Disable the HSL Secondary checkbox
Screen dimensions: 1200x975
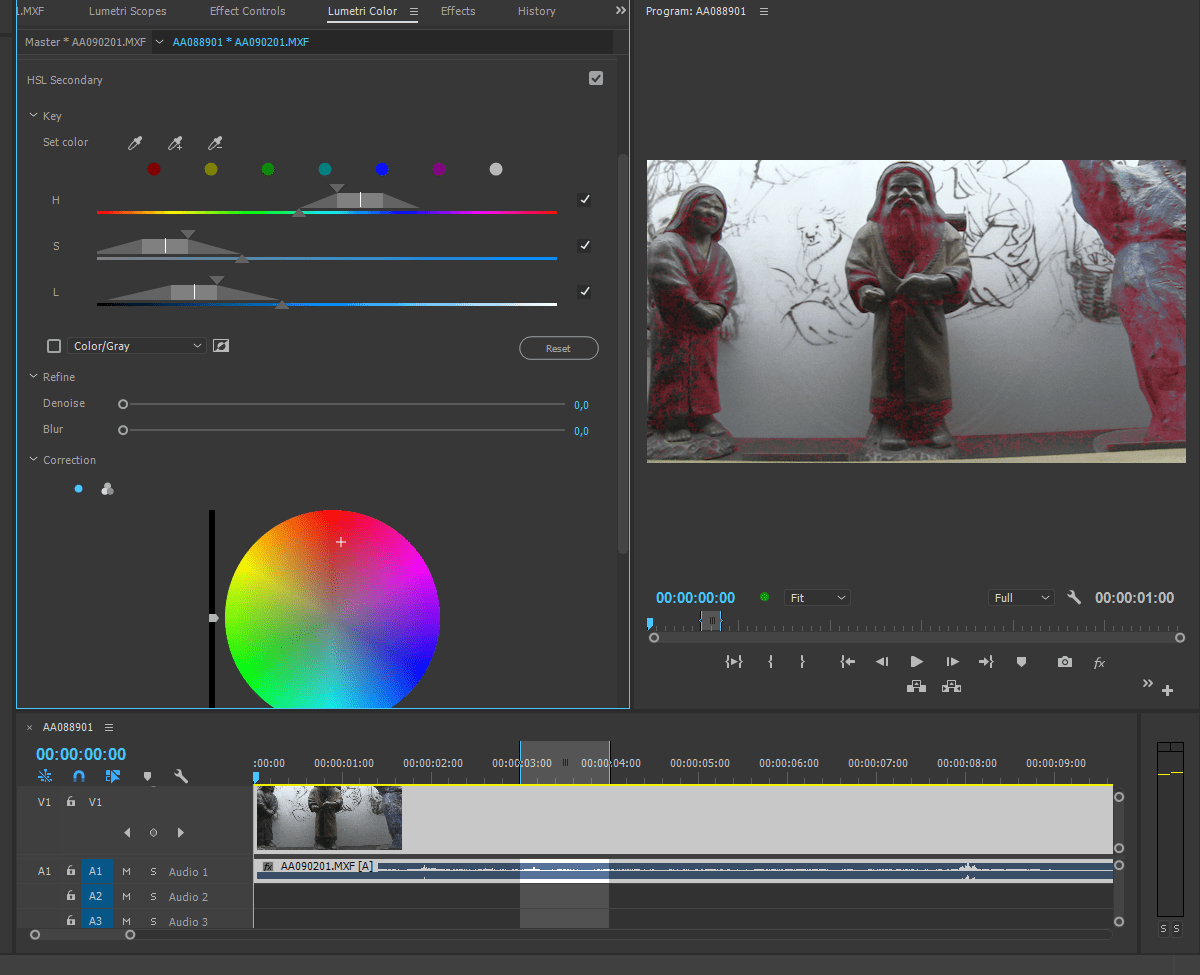click(x=596, y=79)
